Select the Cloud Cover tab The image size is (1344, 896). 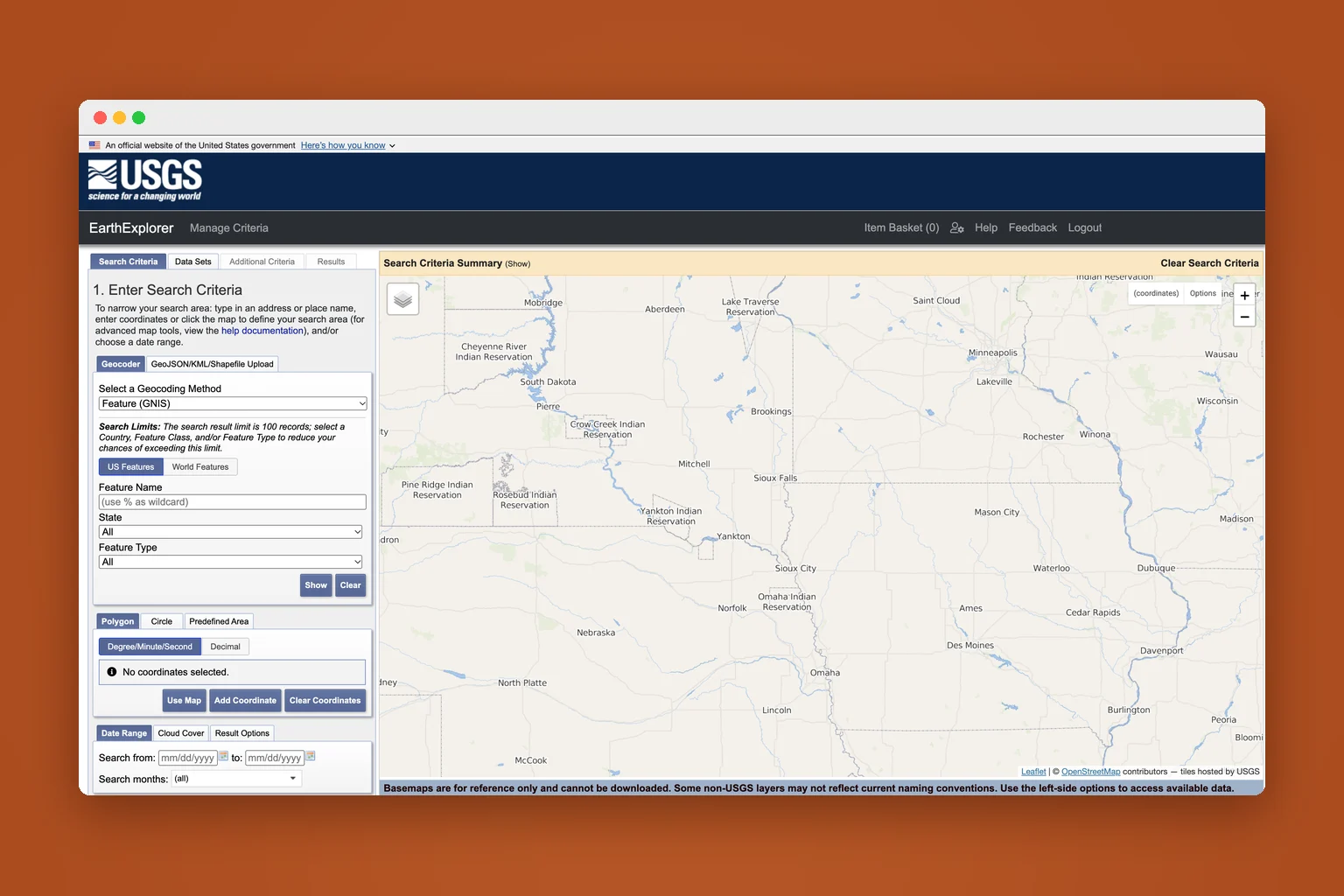click(181, 733)
